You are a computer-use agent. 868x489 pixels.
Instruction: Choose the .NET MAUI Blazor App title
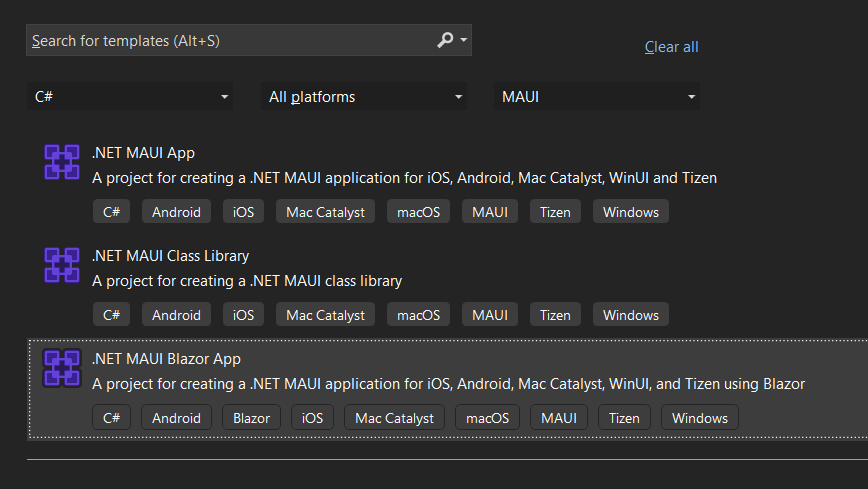pos(166,359)
